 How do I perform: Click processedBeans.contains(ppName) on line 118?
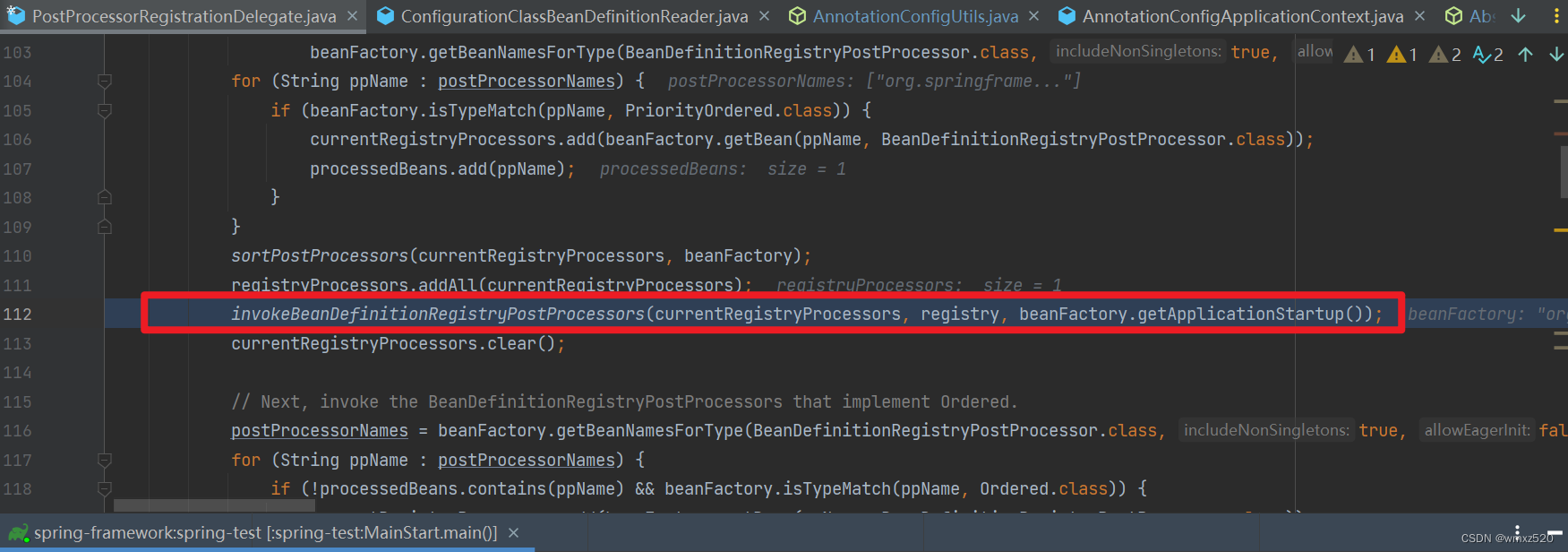(x=471, y=489)
